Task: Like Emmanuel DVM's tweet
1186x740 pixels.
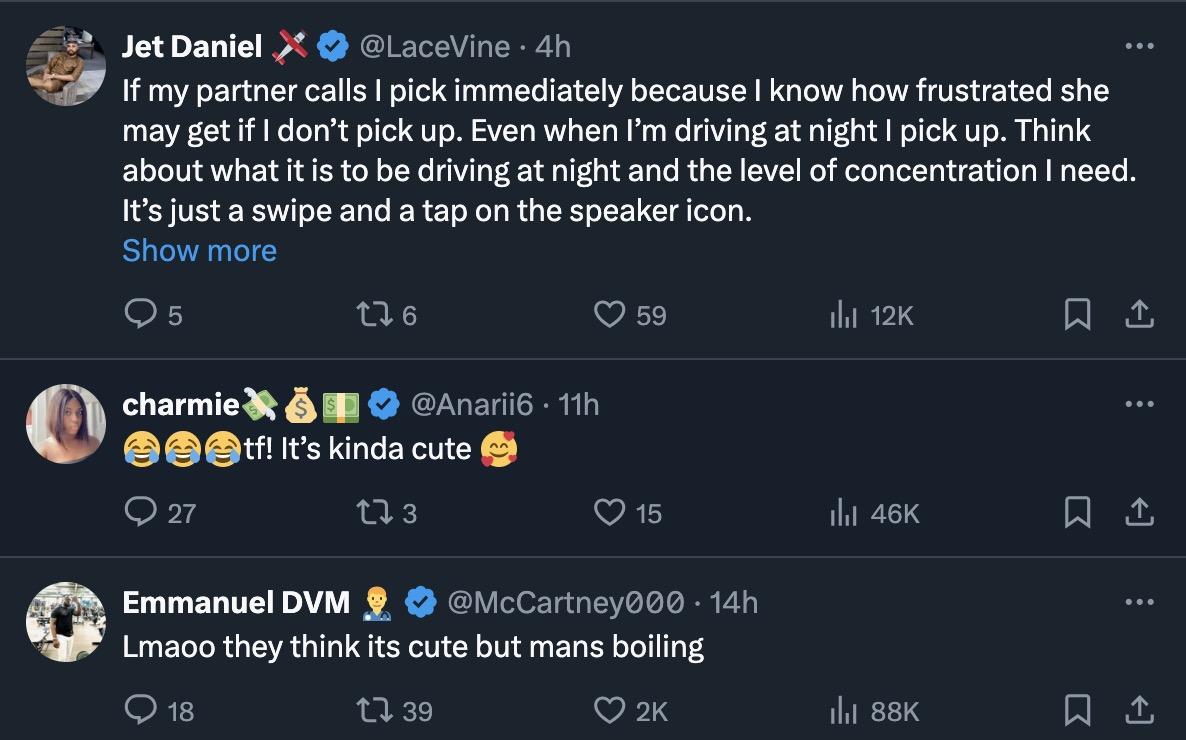Action: pyautogui.click(x=609, y=711)
